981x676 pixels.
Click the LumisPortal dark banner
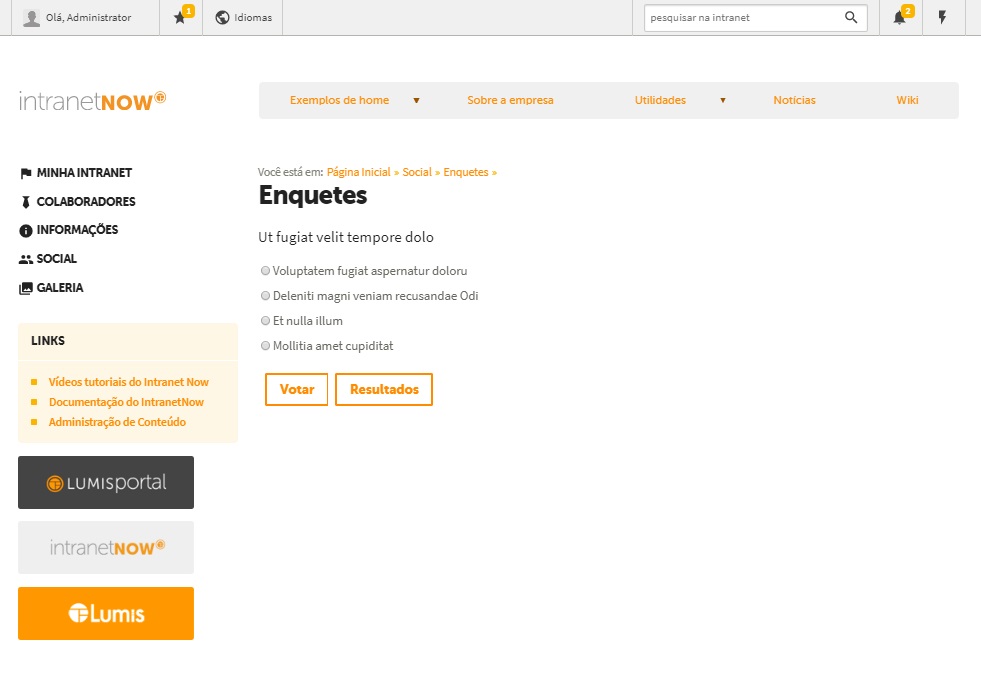coord(106,483)
